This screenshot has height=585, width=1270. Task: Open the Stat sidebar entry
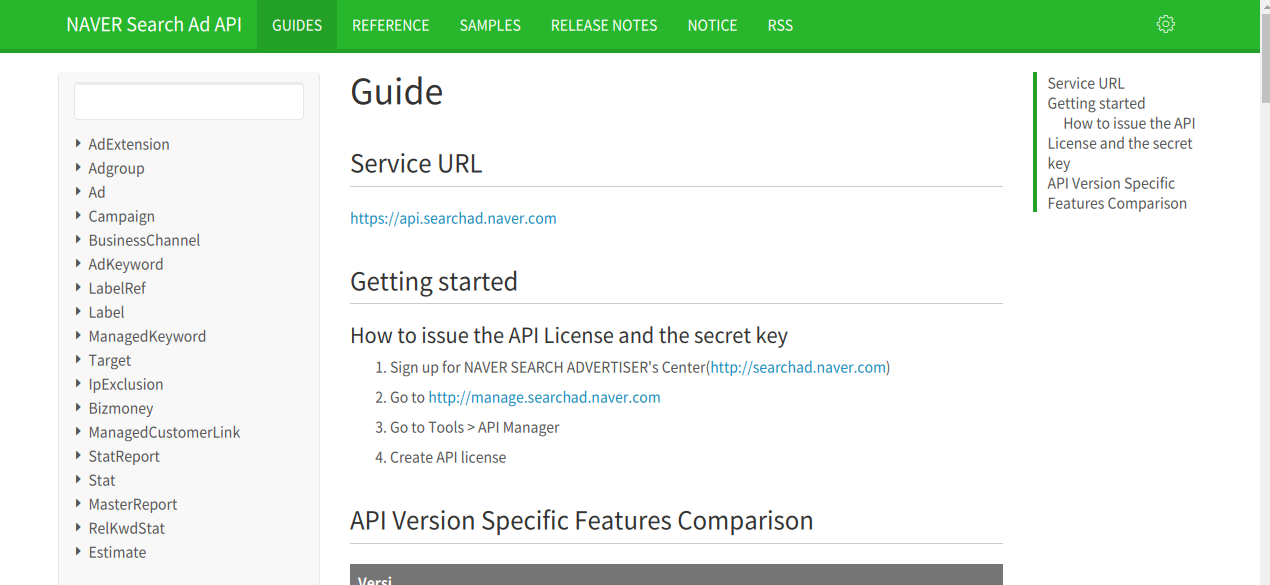(x=102, y=480)
